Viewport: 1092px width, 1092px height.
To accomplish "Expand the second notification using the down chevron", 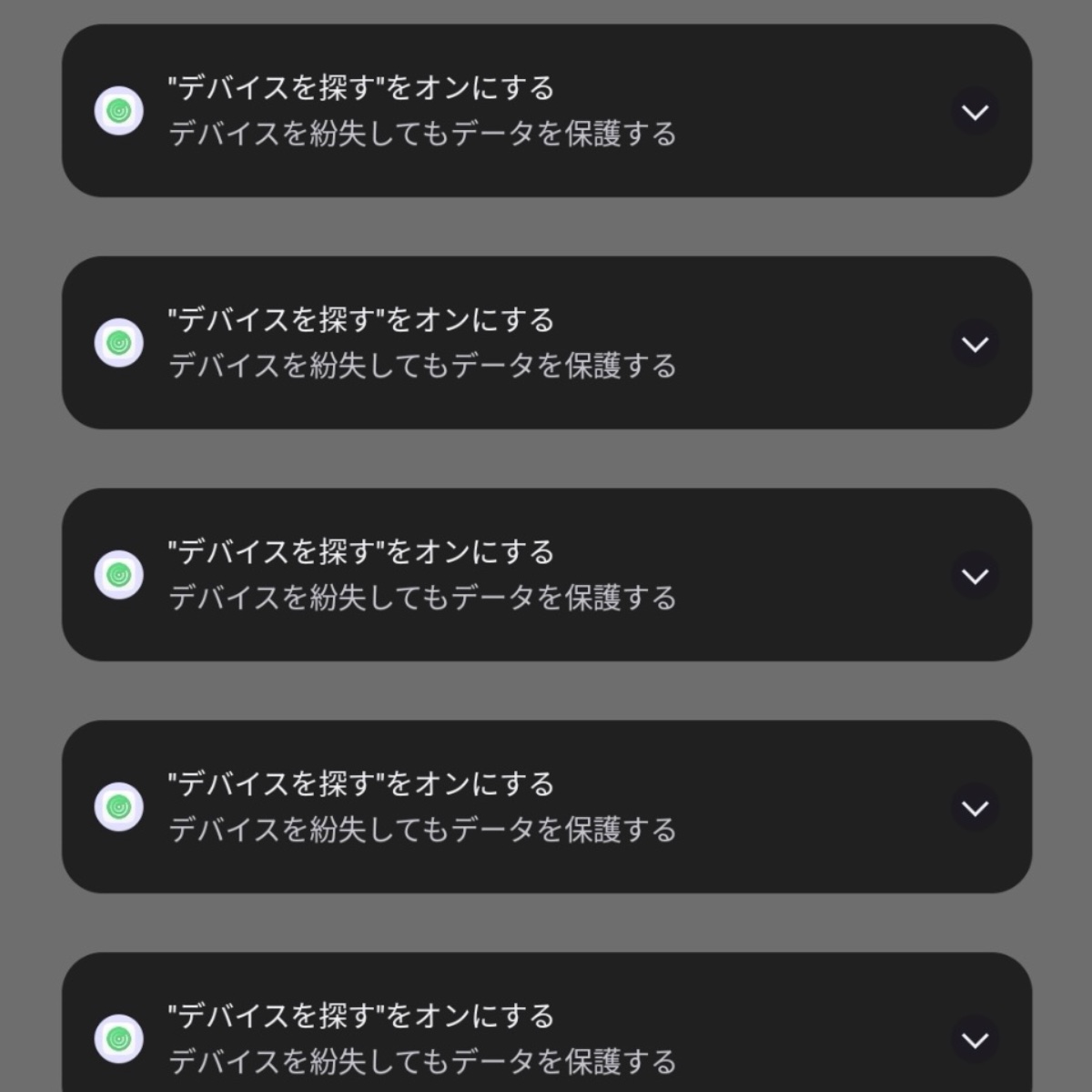I will click(975, 344).
